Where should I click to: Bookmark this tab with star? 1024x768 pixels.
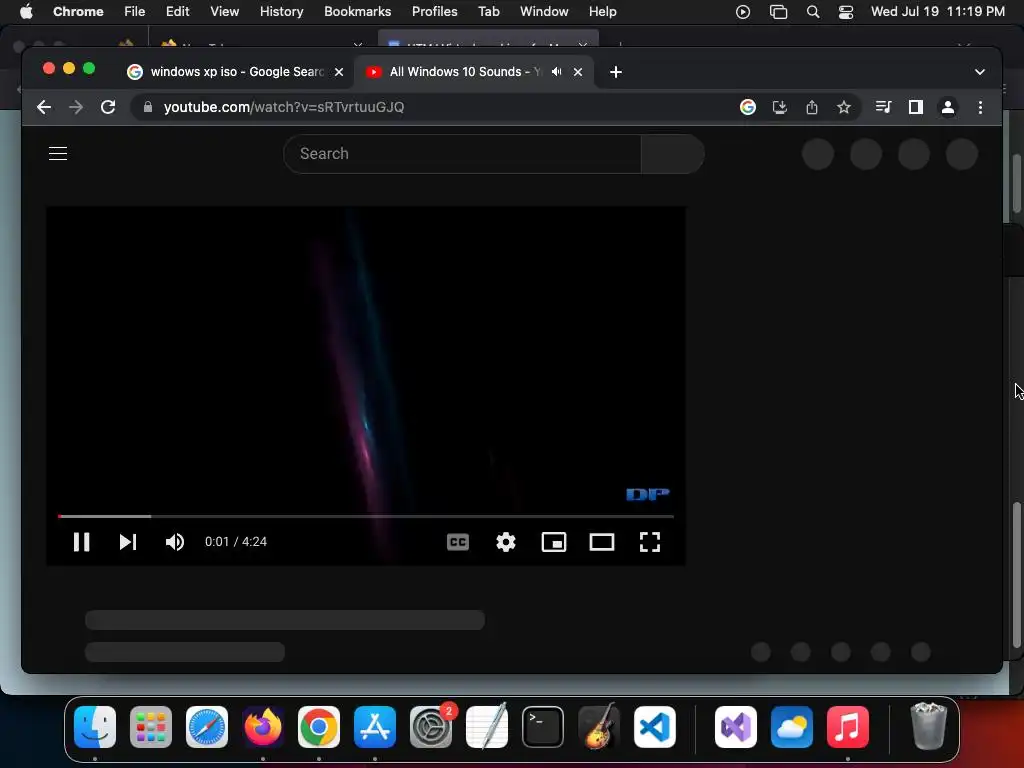point(844,107)
